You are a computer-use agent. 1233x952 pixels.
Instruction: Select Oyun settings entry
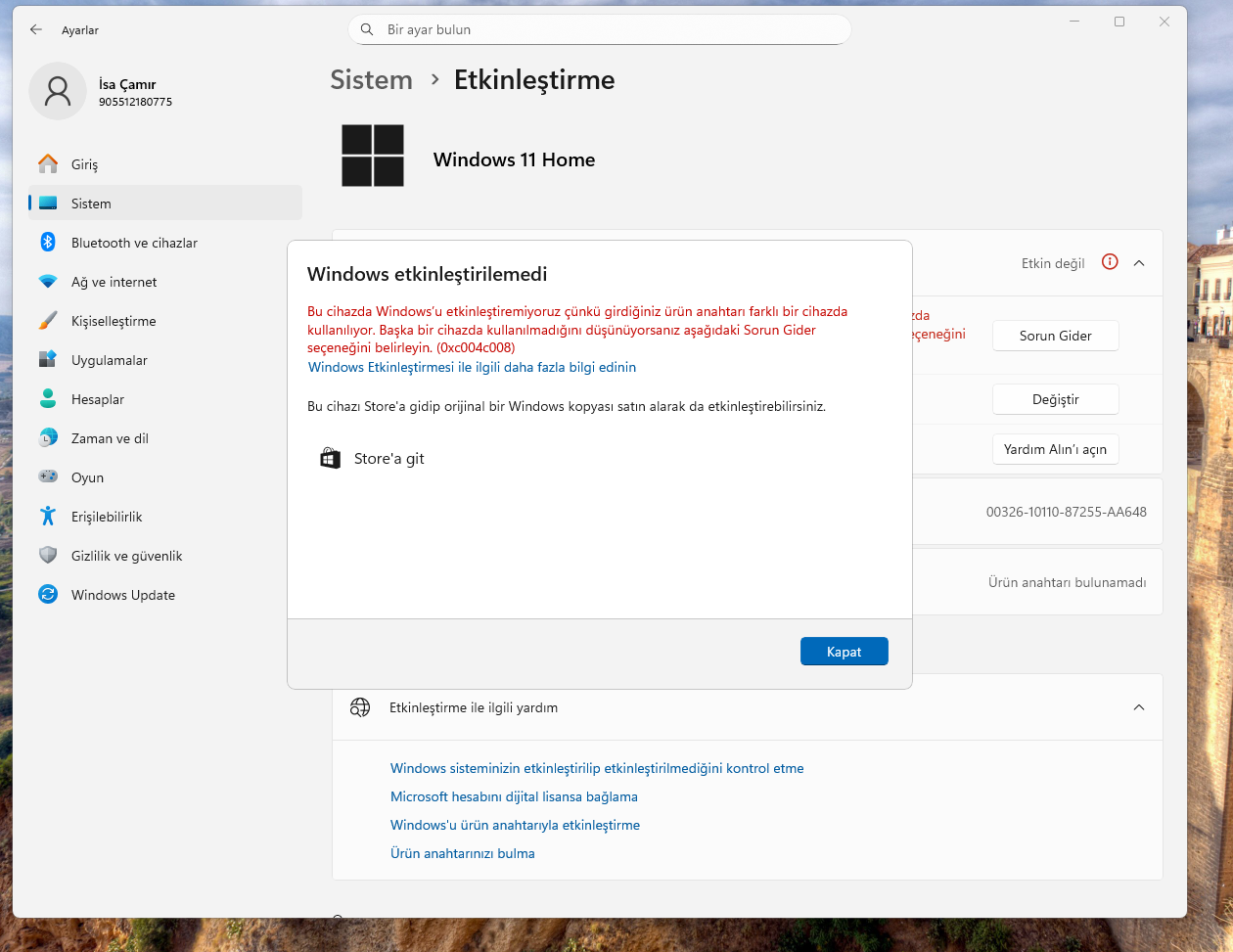(165, 477)
